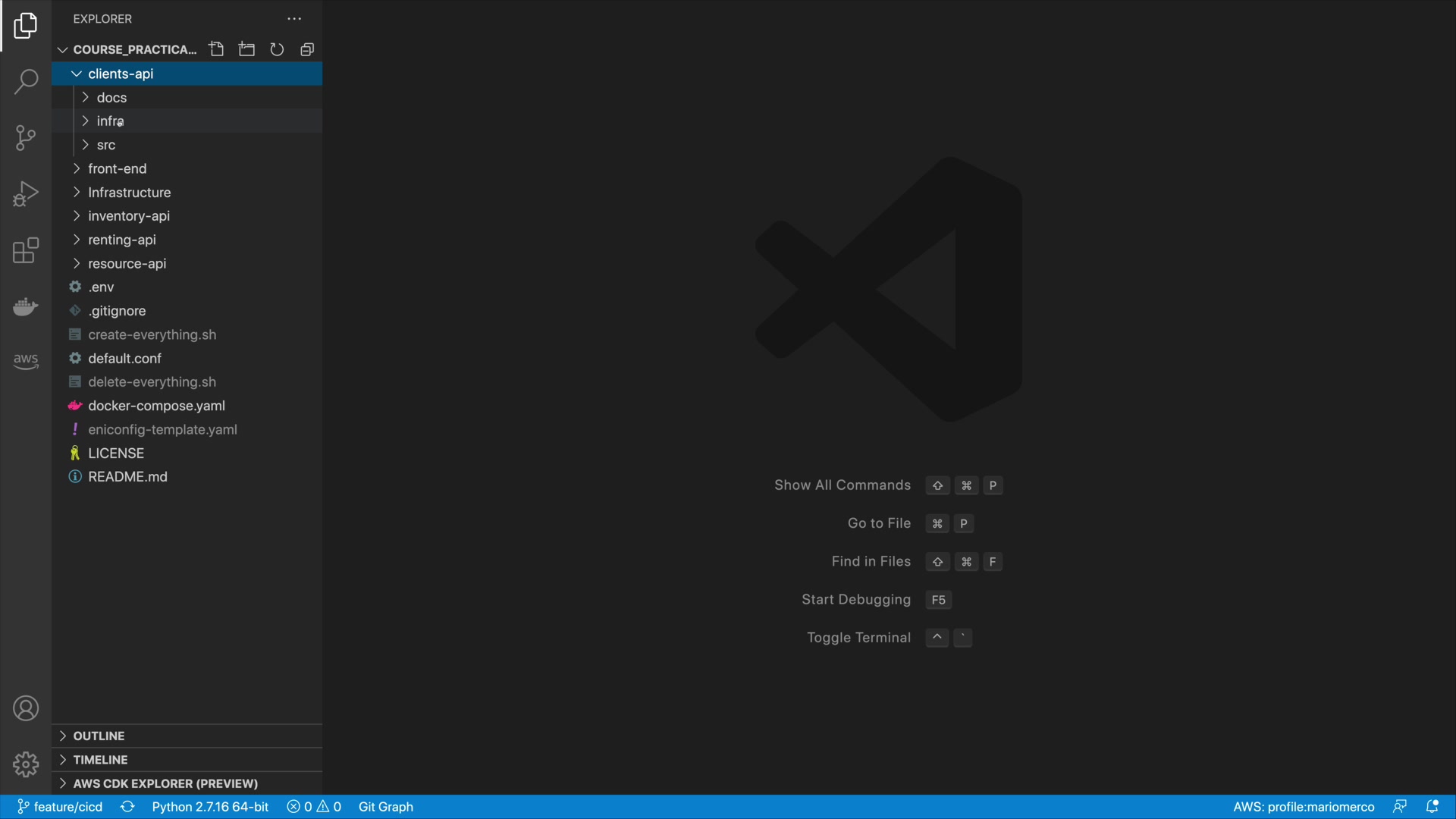Click the New Folder icon in explorer
The height and width of the screenshot is (819, 1456).
tap(246, 49)
